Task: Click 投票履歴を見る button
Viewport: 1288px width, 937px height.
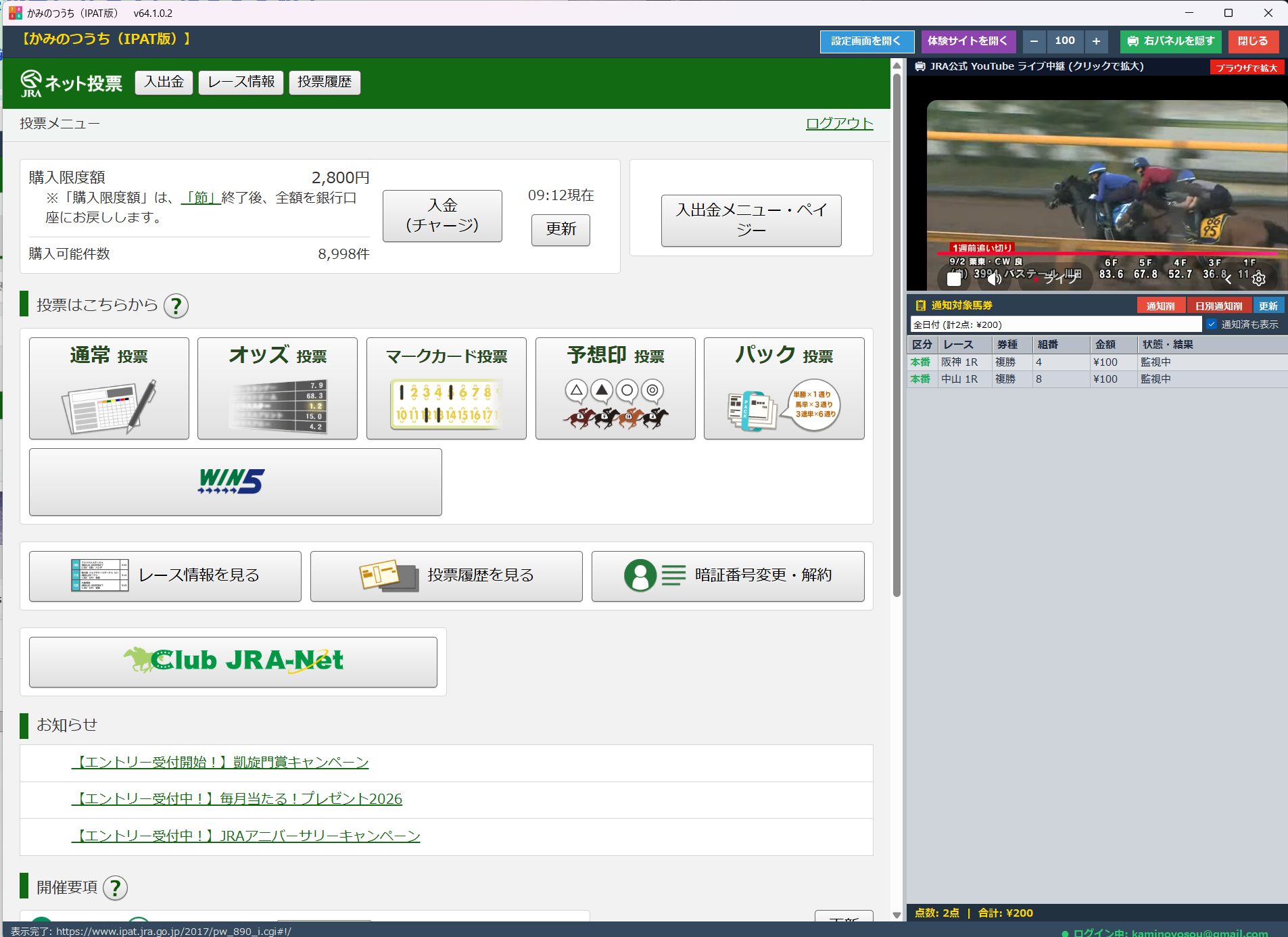Action: tap(446, 576)
